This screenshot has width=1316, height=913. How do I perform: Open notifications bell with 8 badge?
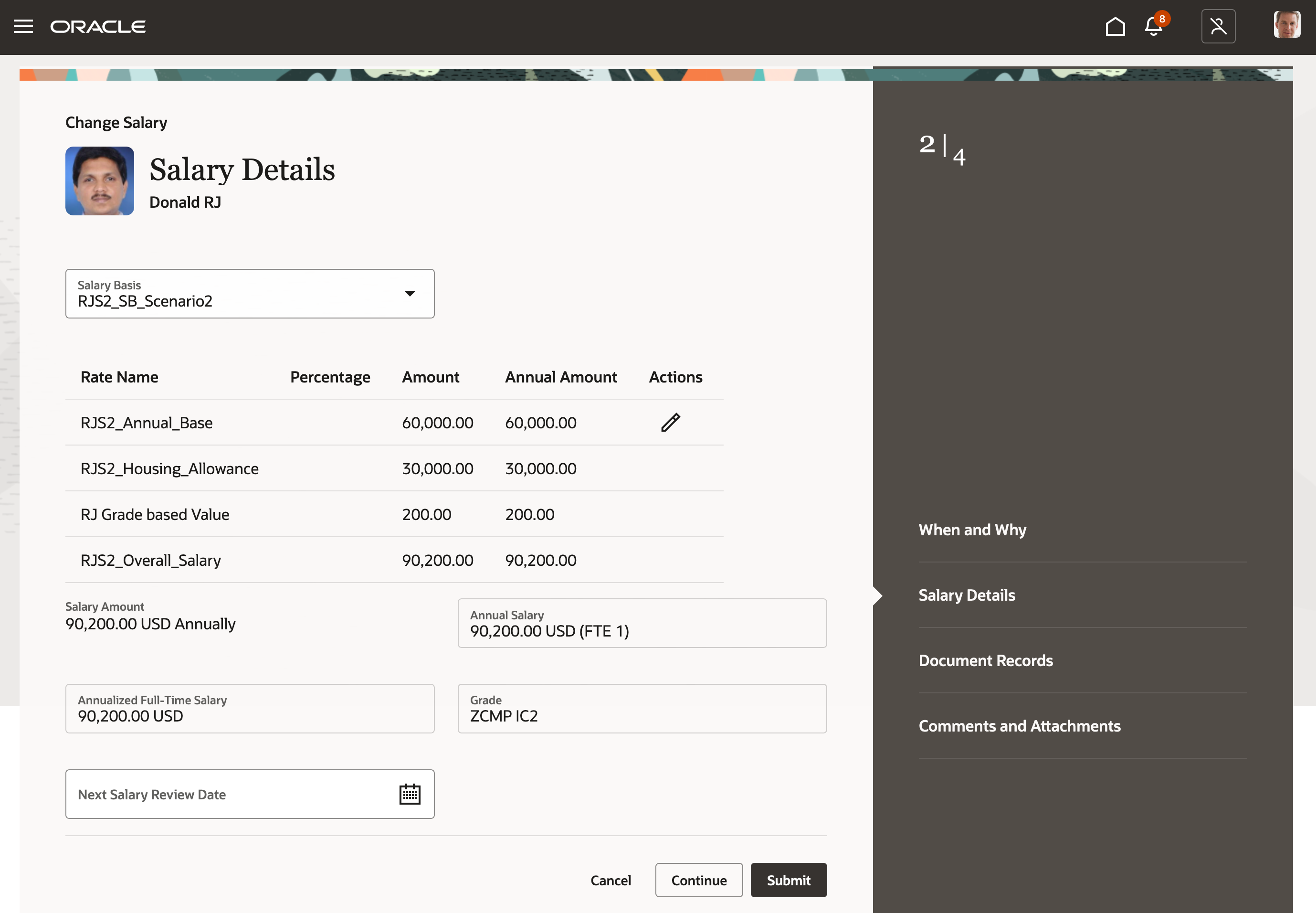(x=1154, y=26)
